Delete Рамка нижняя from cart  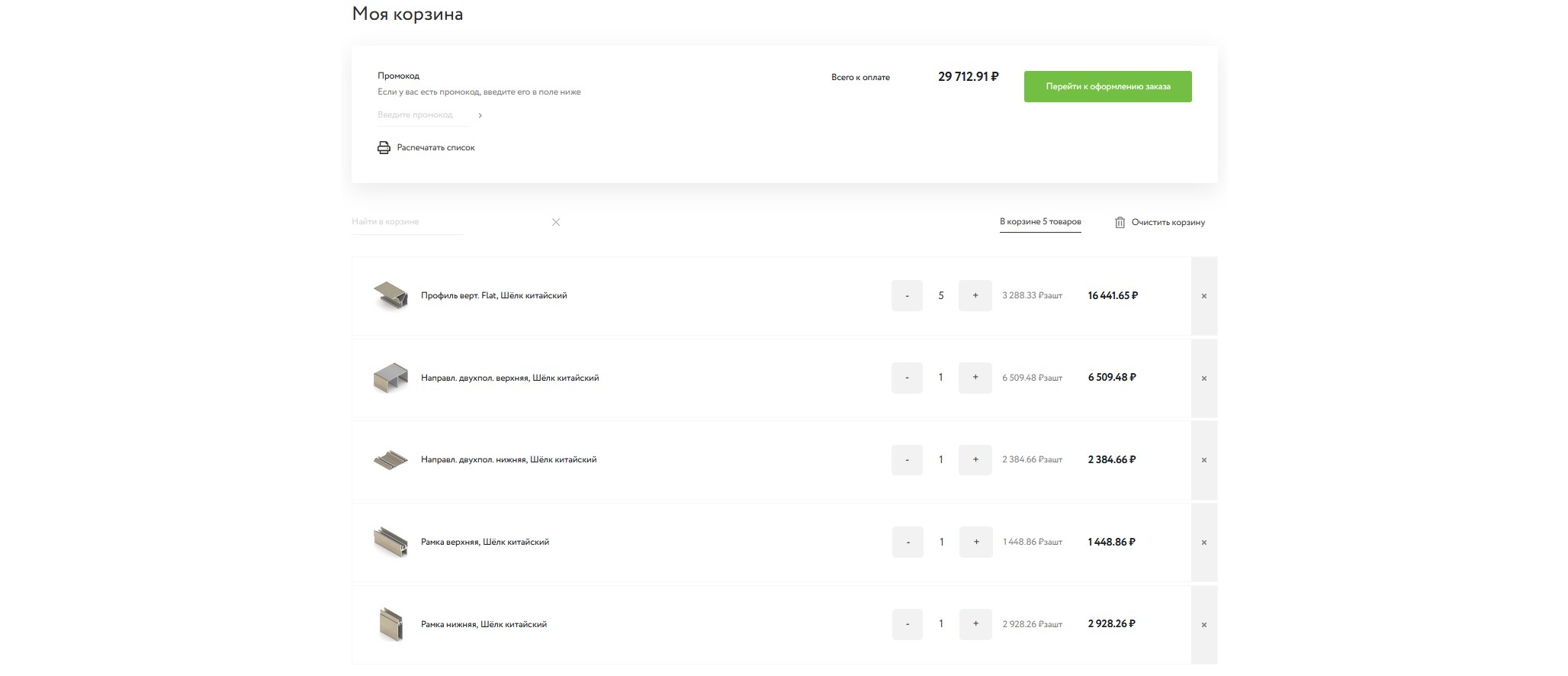pyautogui.click(x=1203, y=625)
